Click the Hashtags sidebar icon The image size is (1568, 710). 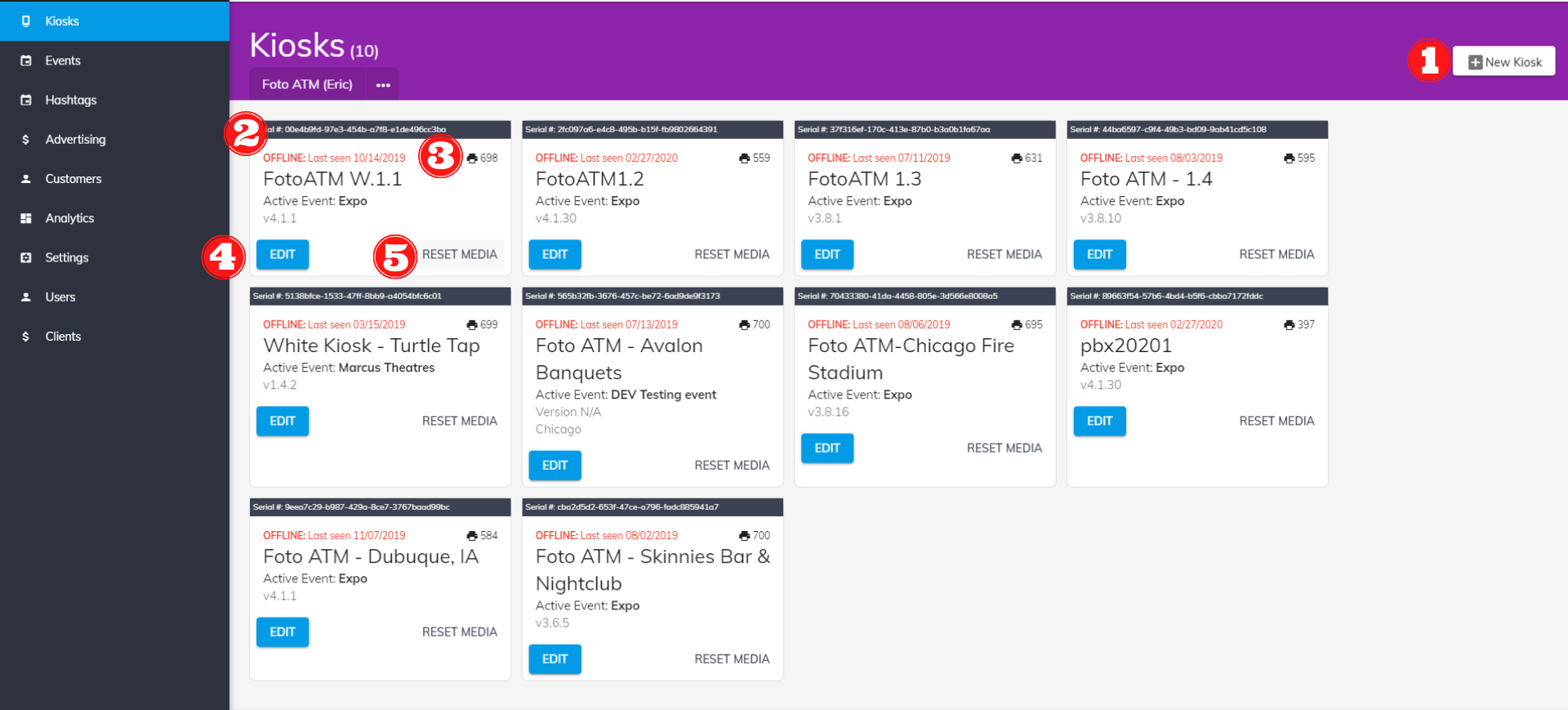point(24,100)
